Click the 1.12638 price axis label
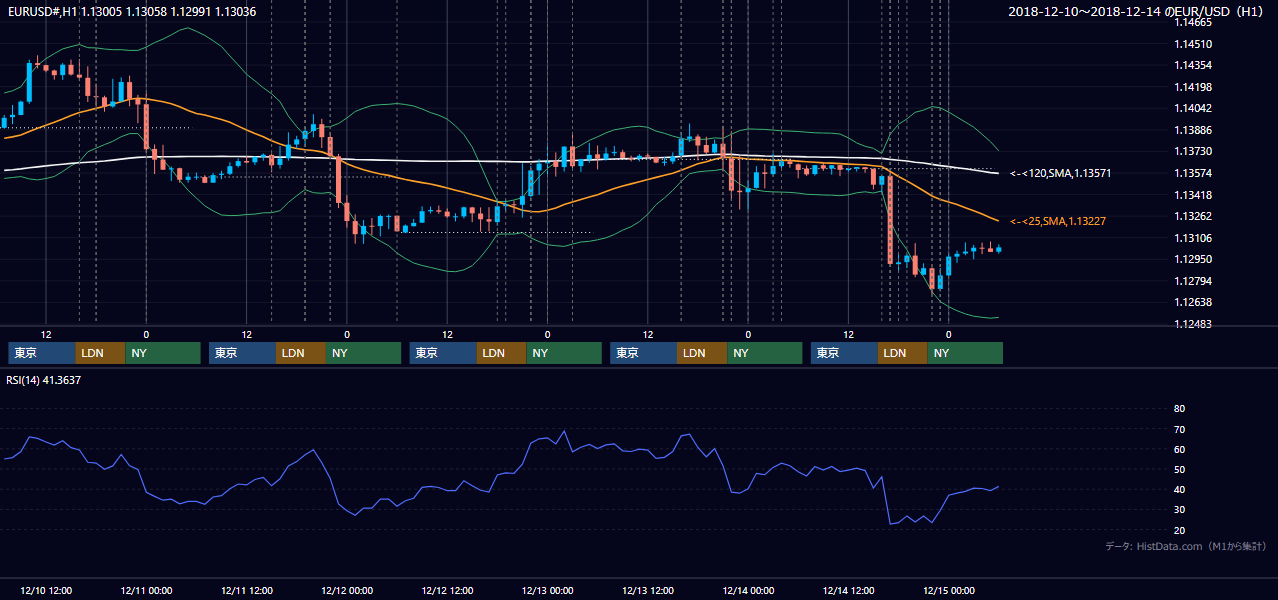The image size is (1278, 600). coord(1193,302)
